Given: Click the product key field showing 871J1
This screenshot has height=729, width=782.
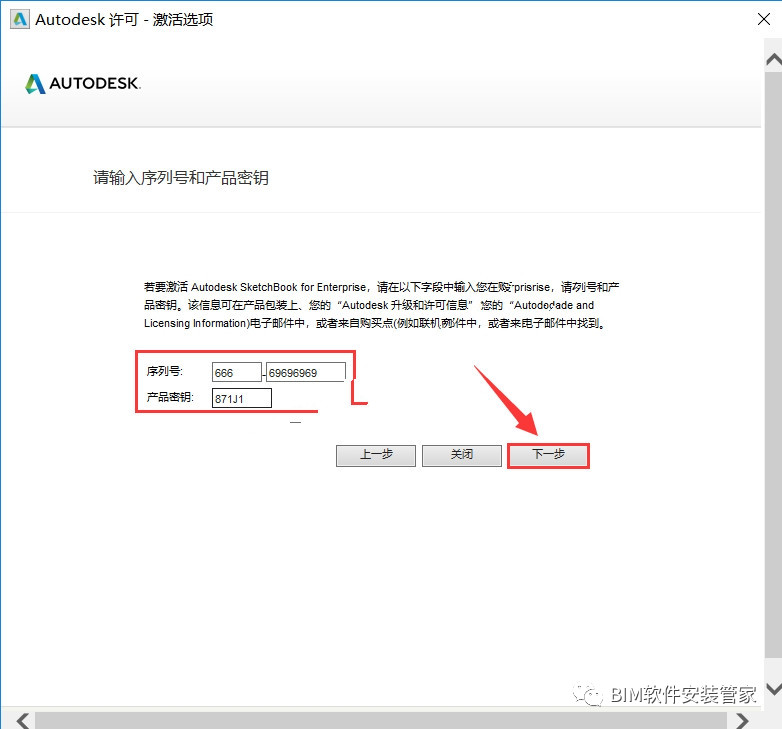Looking at the screenshot, I should pyautogui.click(x=242, y=398).
